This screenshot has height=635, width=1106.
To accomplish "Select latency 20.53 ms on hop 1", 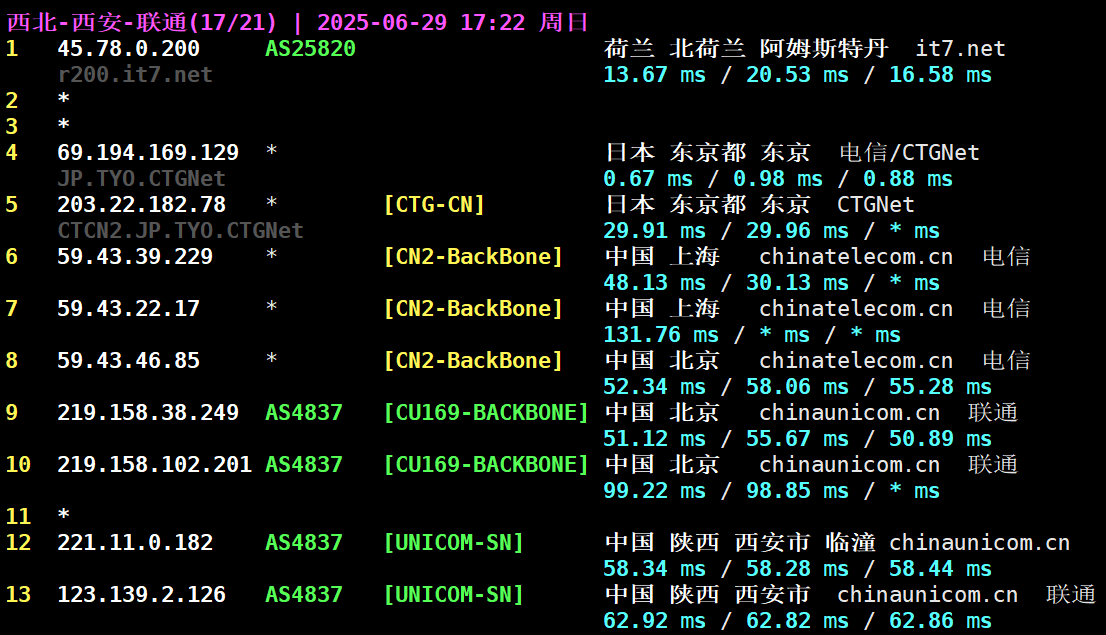I will [x=797, y=75].
